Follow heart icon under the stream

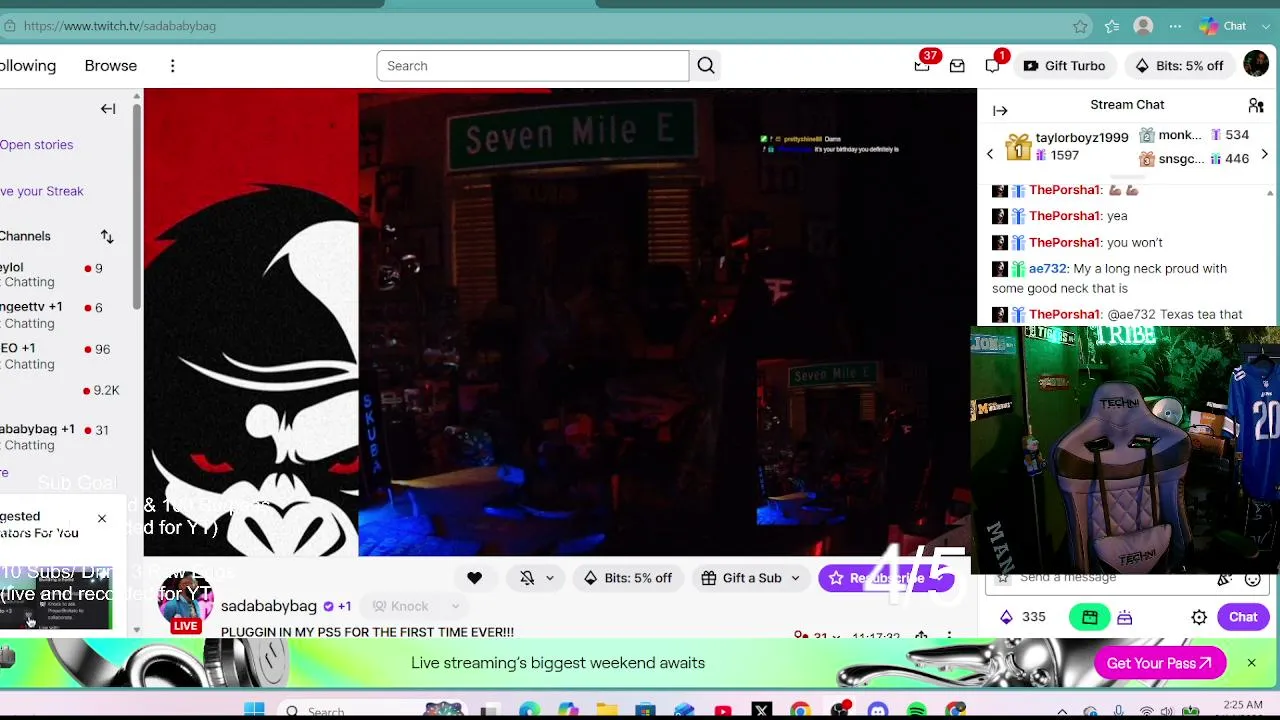pos(474,578)
